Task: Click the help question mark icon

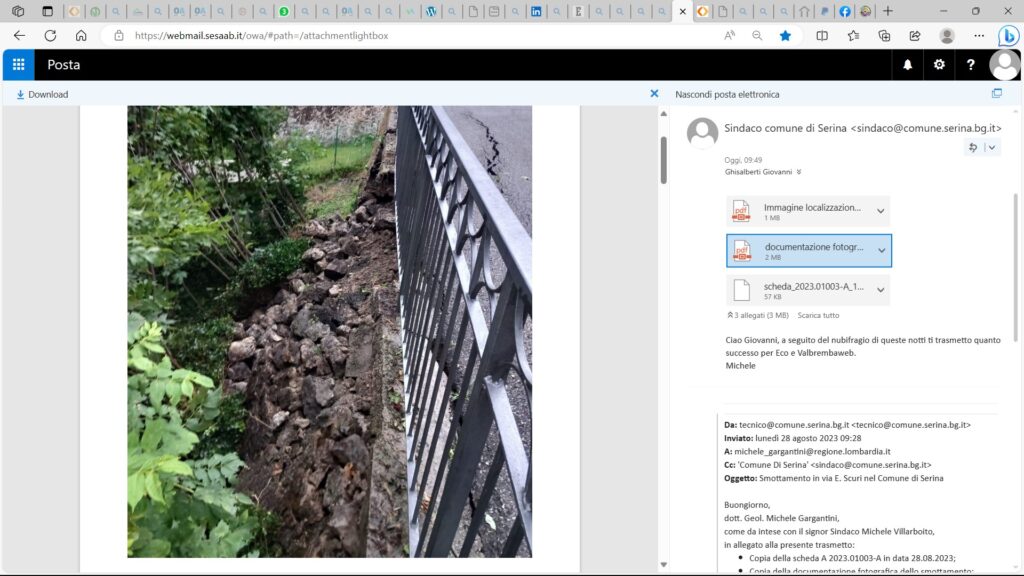Action: click(x=970, y=65)
